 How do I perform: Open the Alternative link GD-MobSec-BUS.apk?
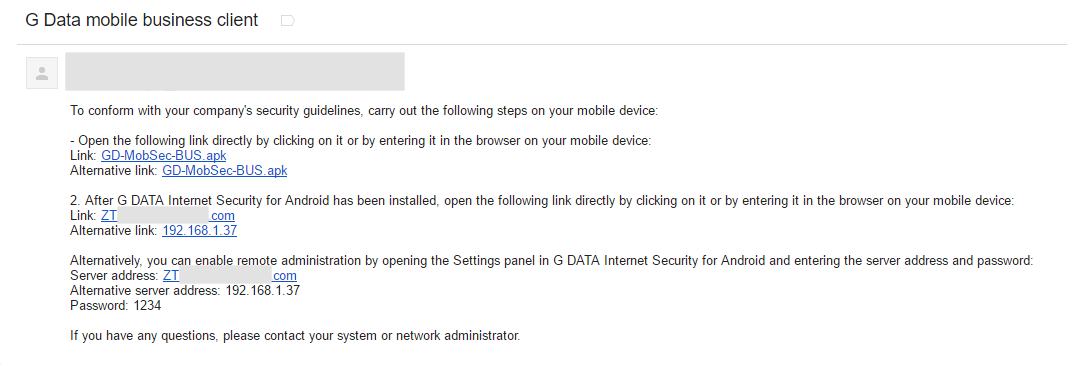(x=225, y=170)
